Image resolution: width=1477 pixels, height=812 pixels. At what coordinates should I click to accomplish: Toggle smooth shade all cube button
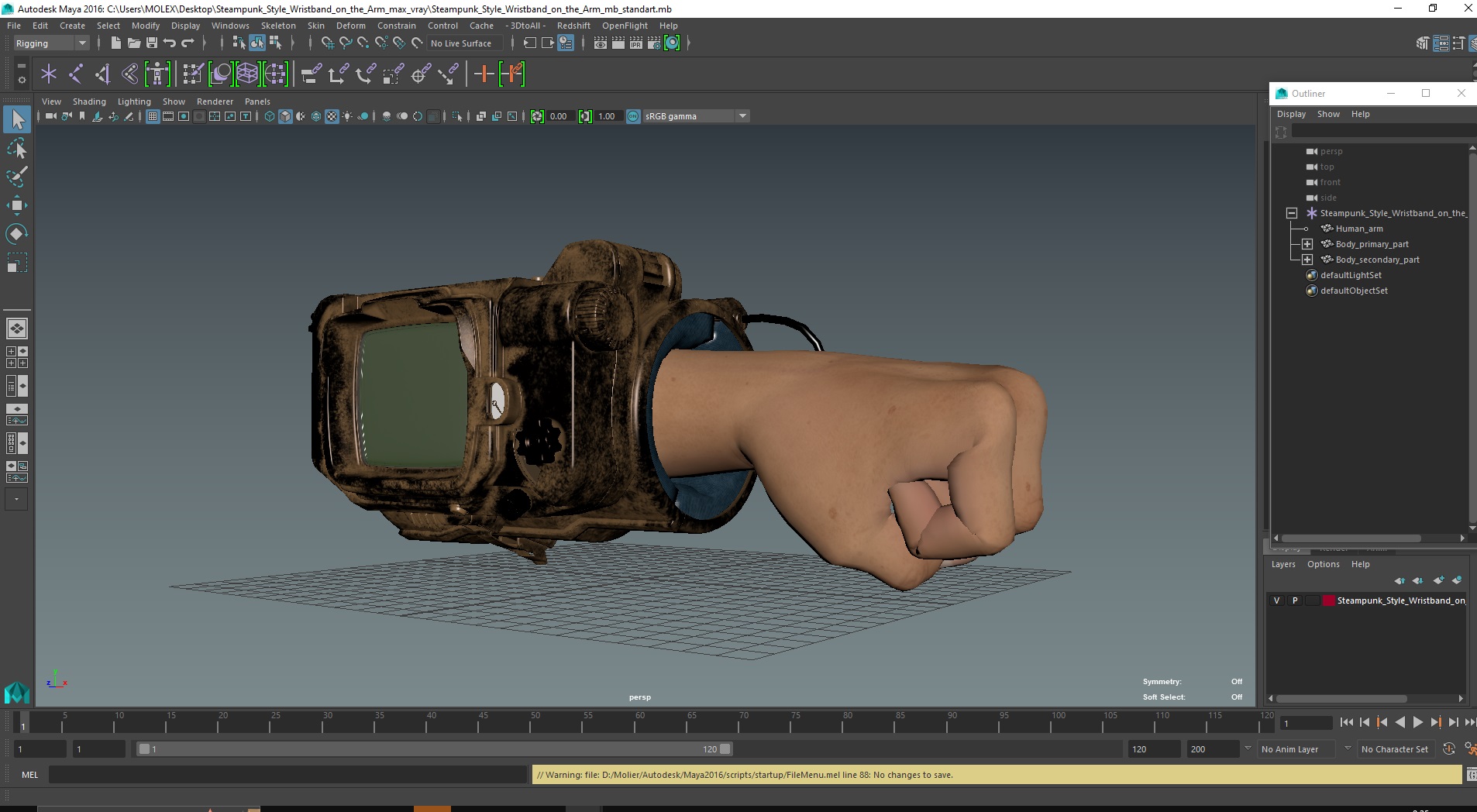coord(285,116)
